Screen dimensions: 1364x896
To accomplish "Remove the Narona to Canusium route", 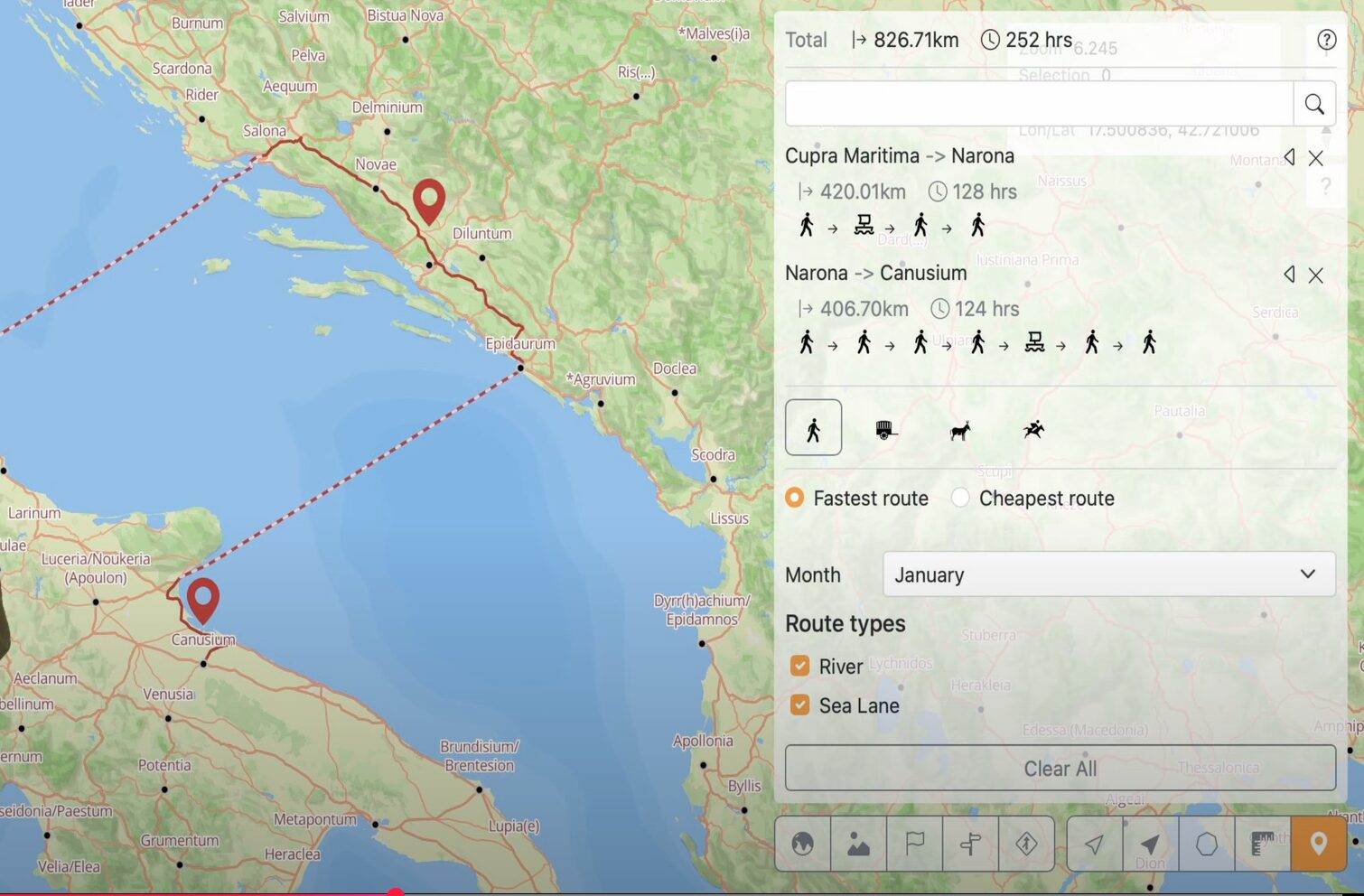I will click(1316, 275).
